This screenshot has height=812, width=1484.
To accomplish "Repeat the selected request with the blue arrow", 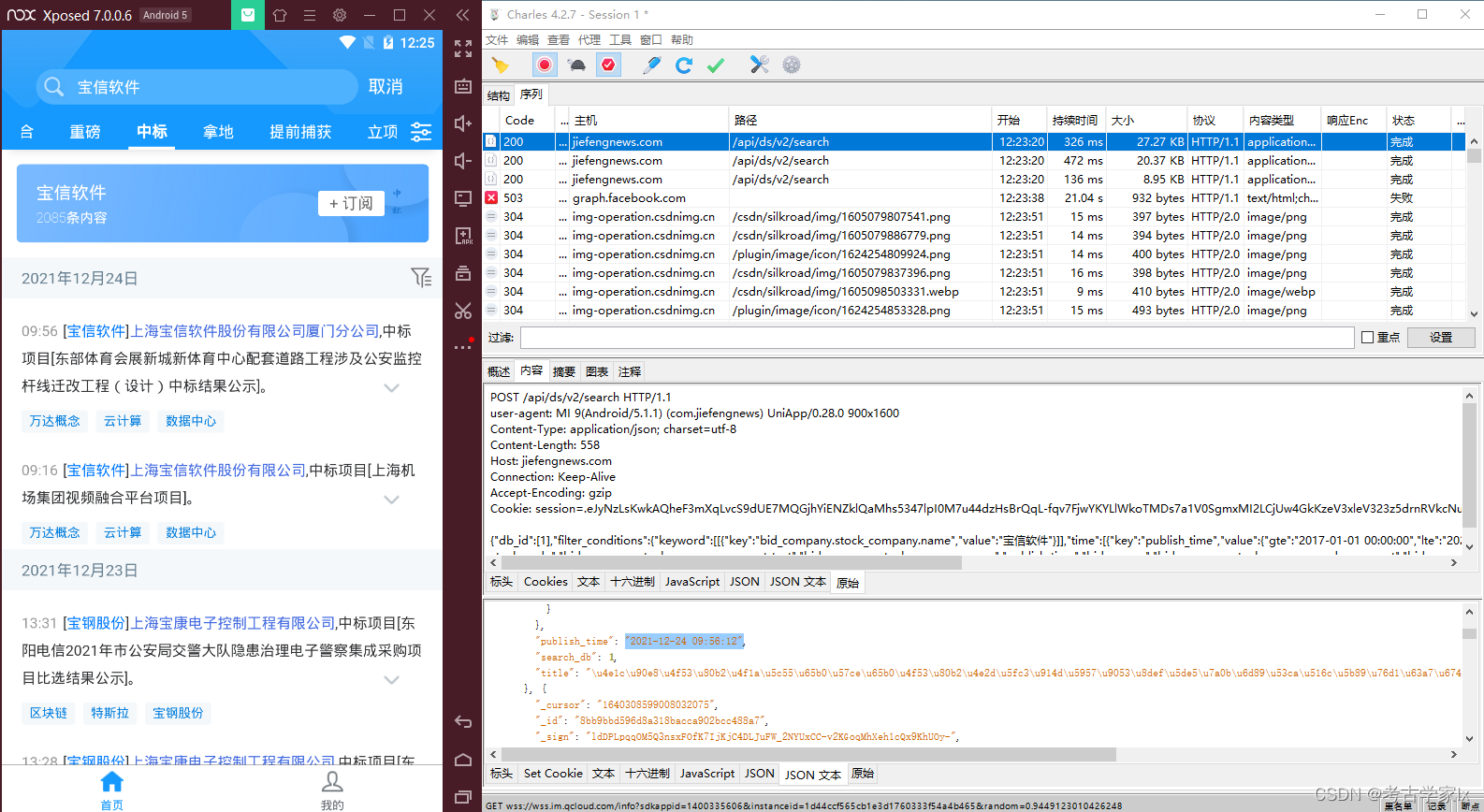I will [x=684, y=65].
